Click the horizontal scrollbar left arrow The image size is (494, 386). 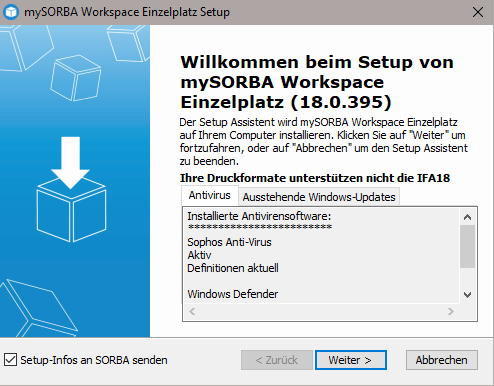pos(192,312)
